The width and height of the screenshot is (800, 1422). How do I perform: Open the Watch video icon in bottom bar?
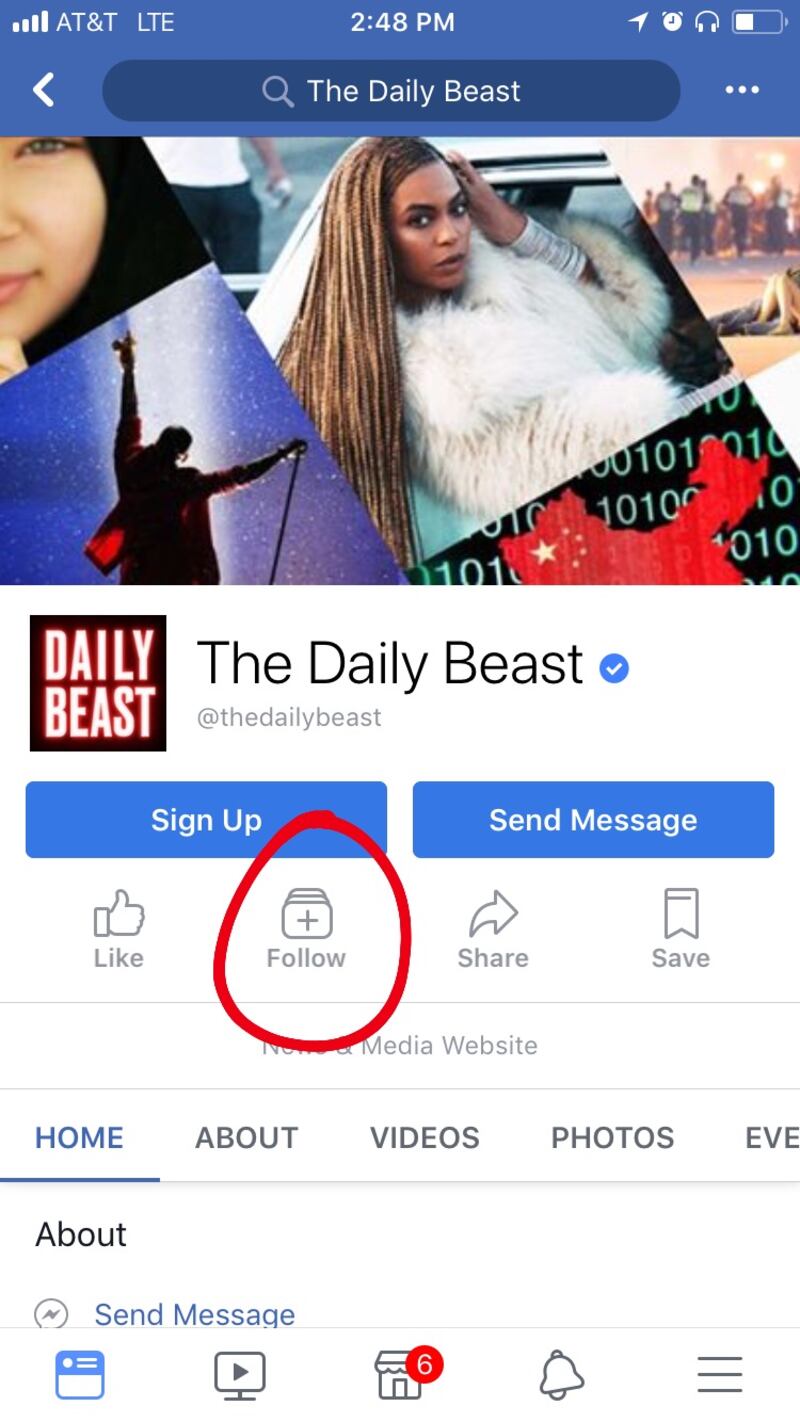click(240, 1375)
